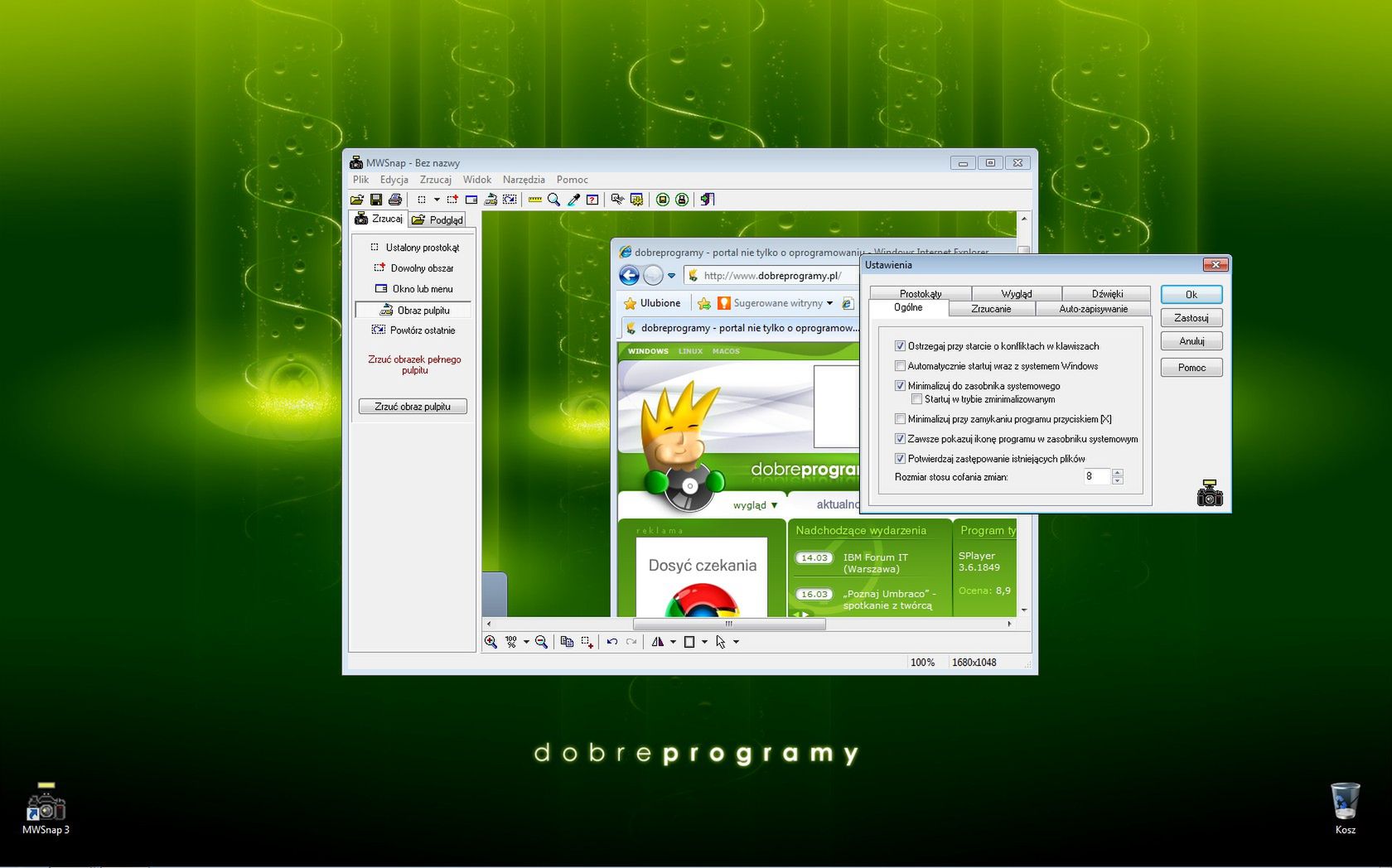Click the Pomoc button in Ustawienia dialog
1392x868 pixels.
1191,368
